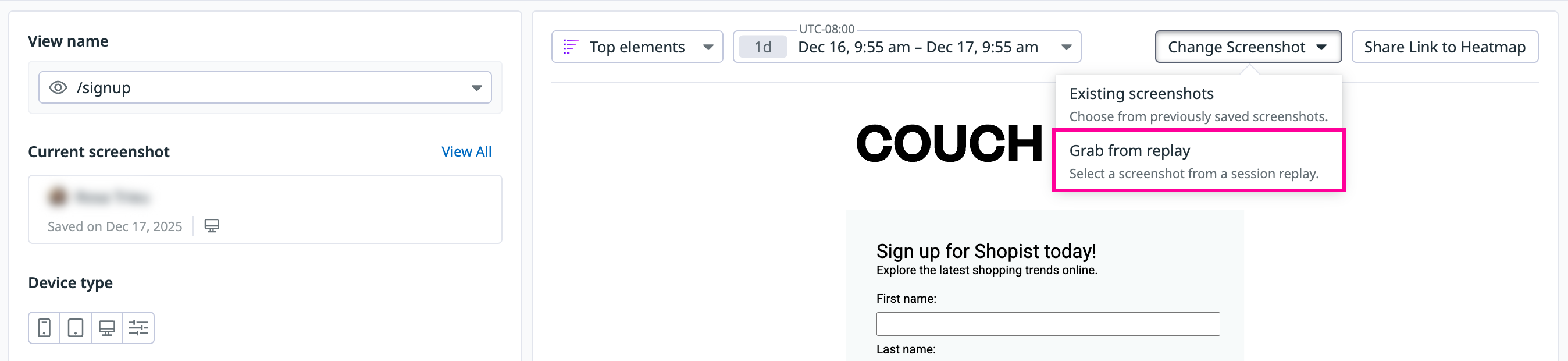Click the desktop icon in saved screenshot card
Image resolution: width=1568 pixels, height=361 pixels.
[x=211, y=226]
